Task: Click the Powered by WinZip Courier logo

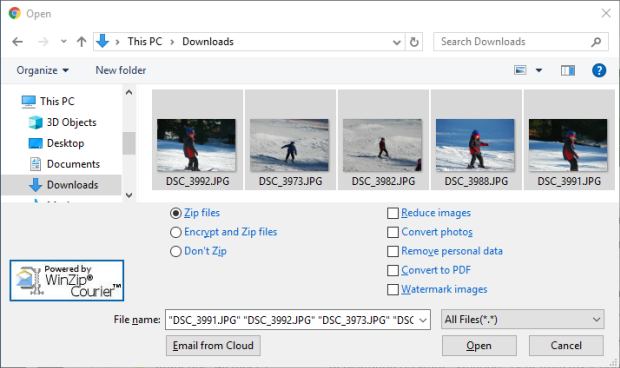Action: pos(67,281)
